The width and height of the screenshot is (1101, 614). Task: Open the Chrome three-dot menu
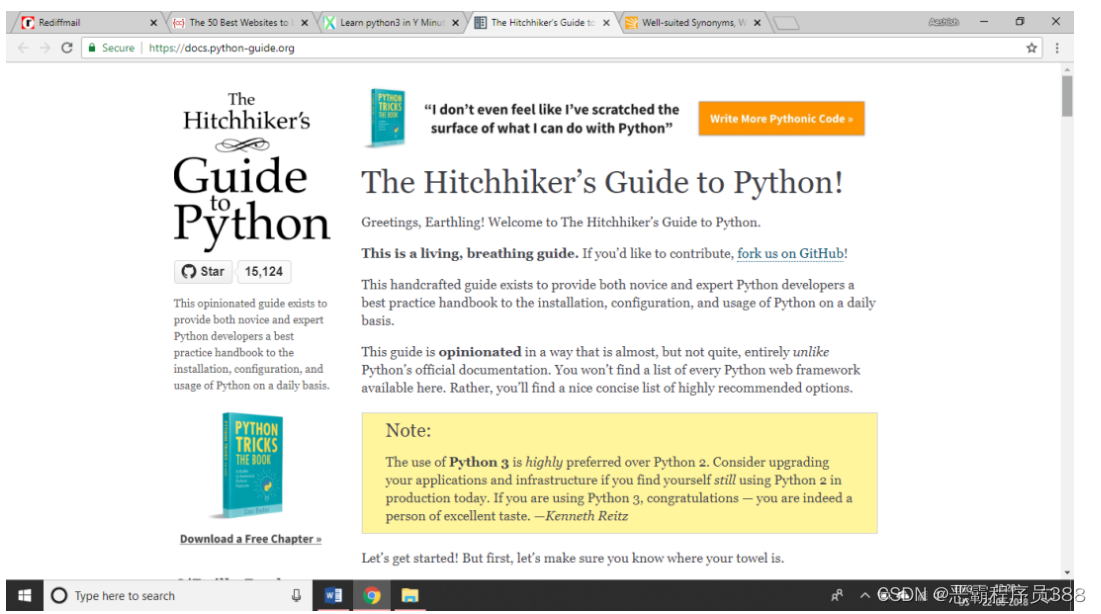coord(1057,48)
